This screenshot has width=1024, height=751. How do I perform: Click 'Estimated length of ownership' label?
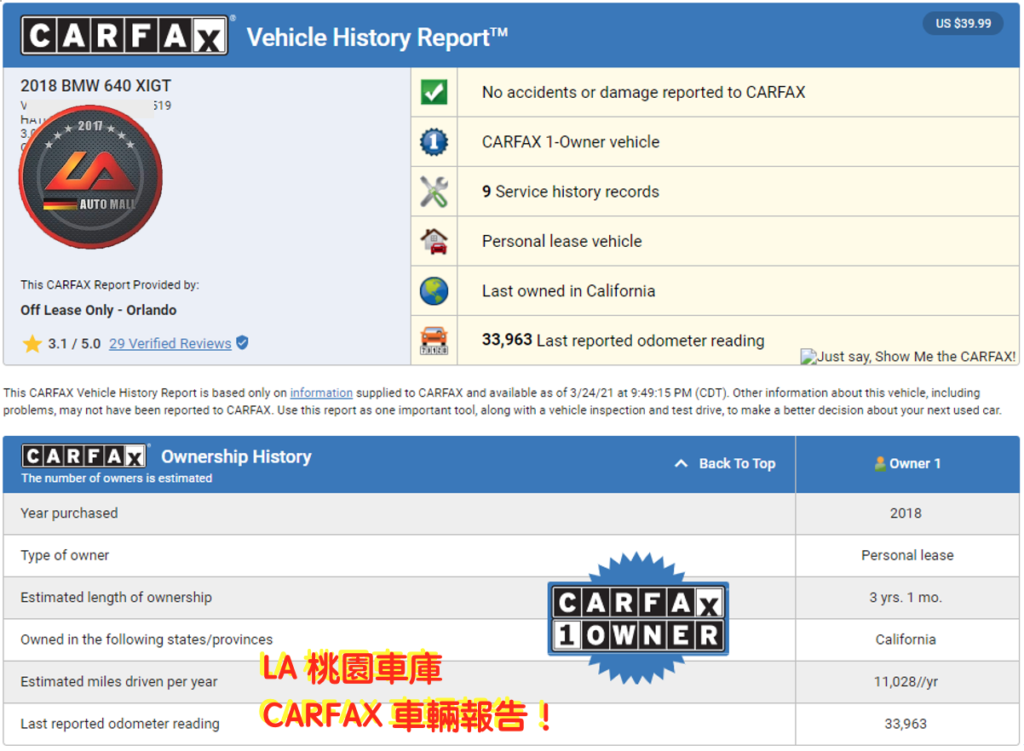pos(116,598)
